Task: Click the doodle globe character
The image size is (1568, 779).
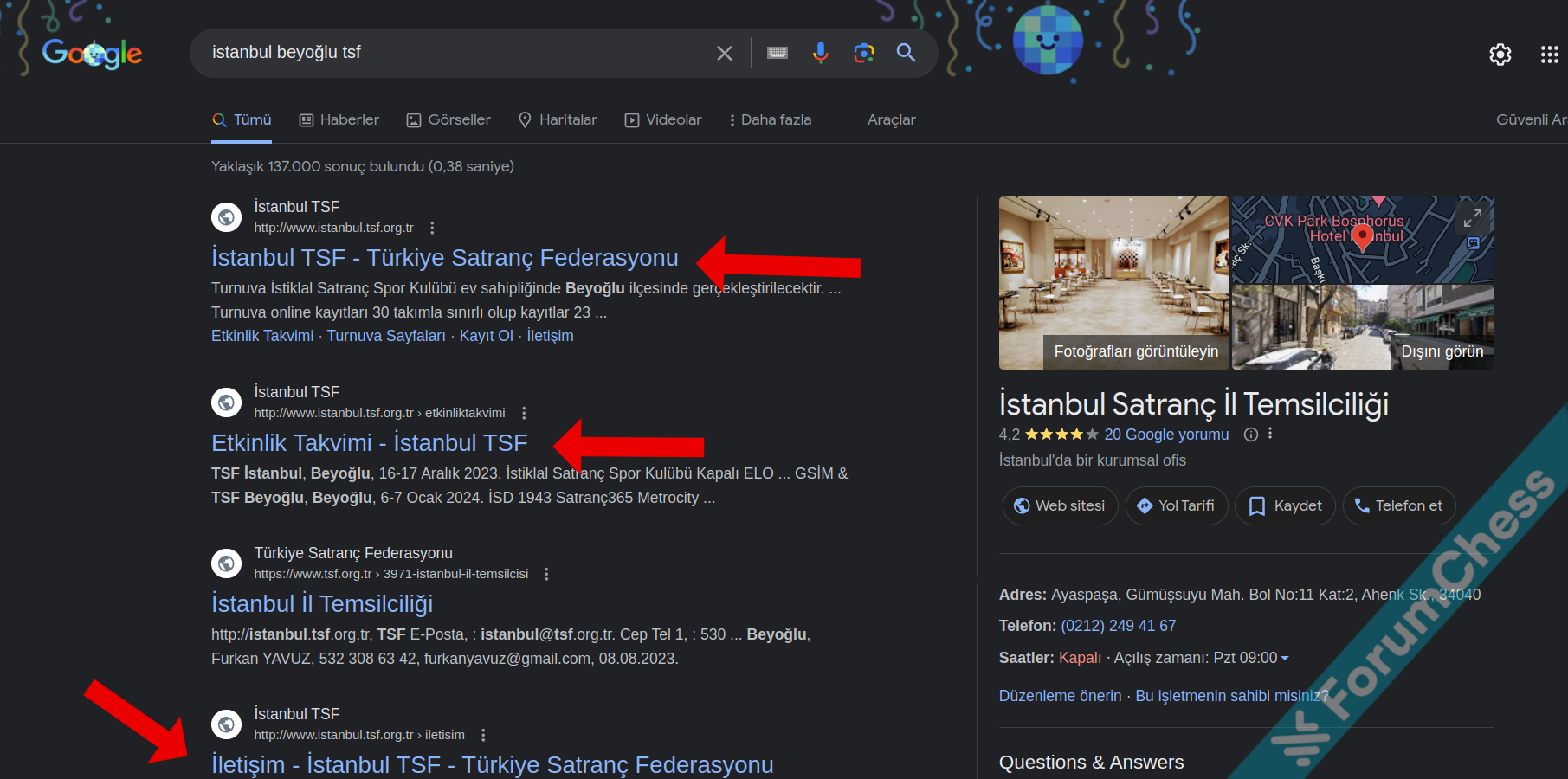Action: 1048,40
